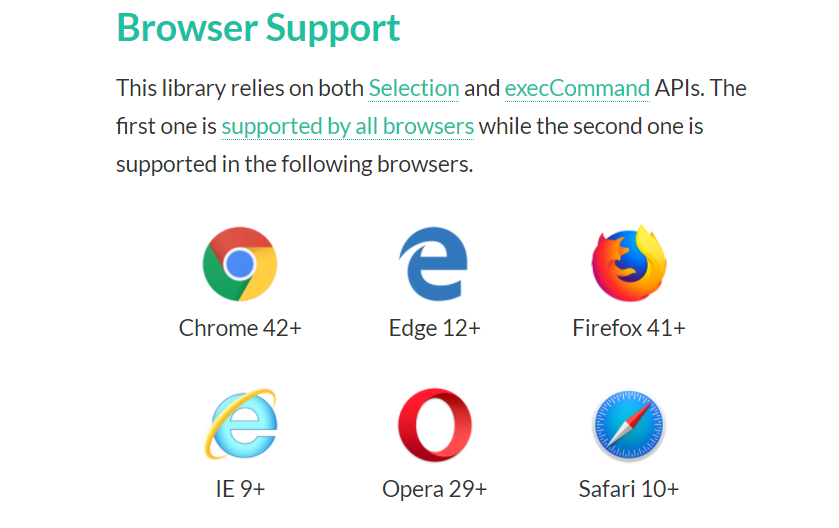Click the Safari compass icon
Viewport: 839px width, 528px height.
click(629, 425)
